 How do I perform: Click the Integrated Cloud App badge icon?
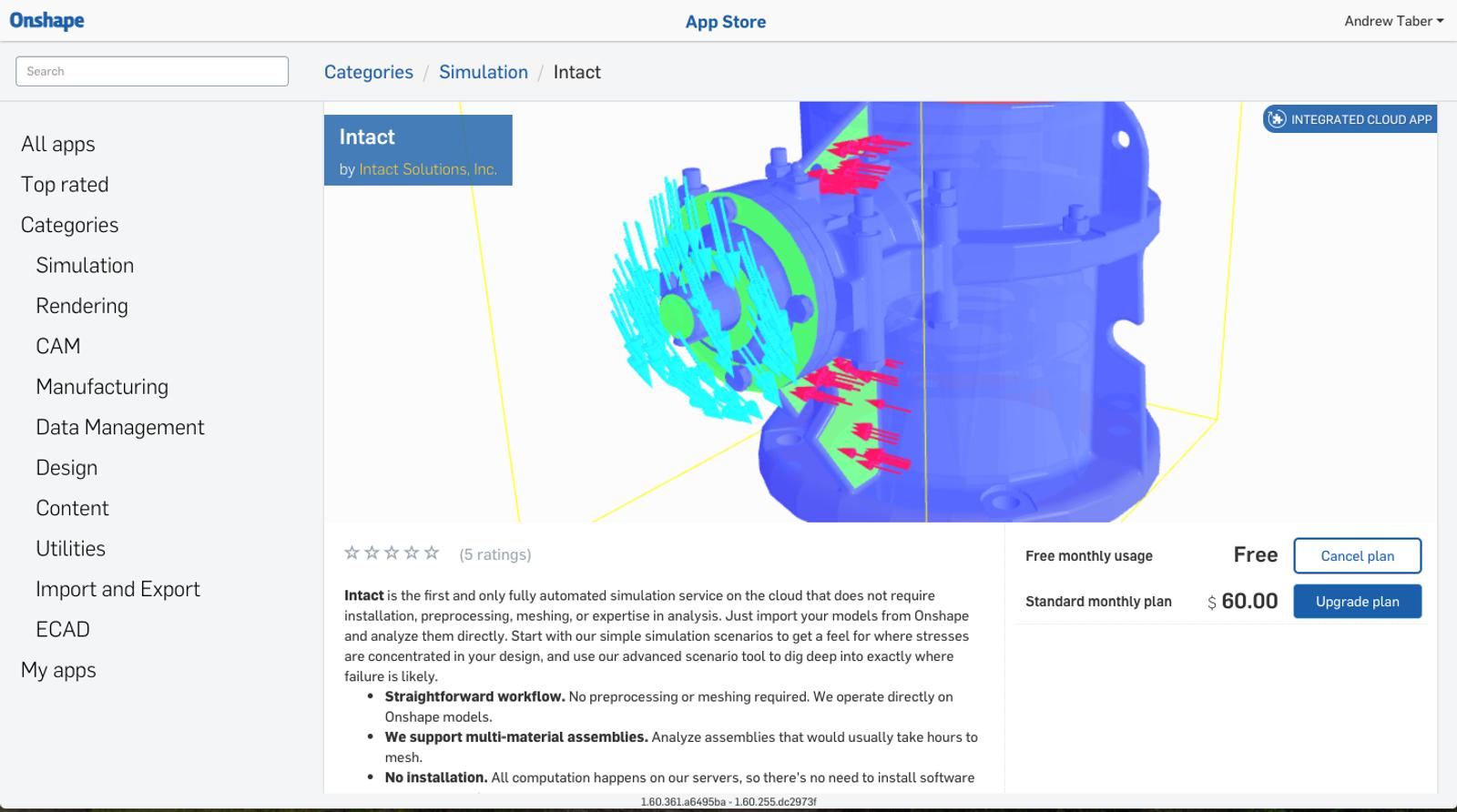point(1277,119)
